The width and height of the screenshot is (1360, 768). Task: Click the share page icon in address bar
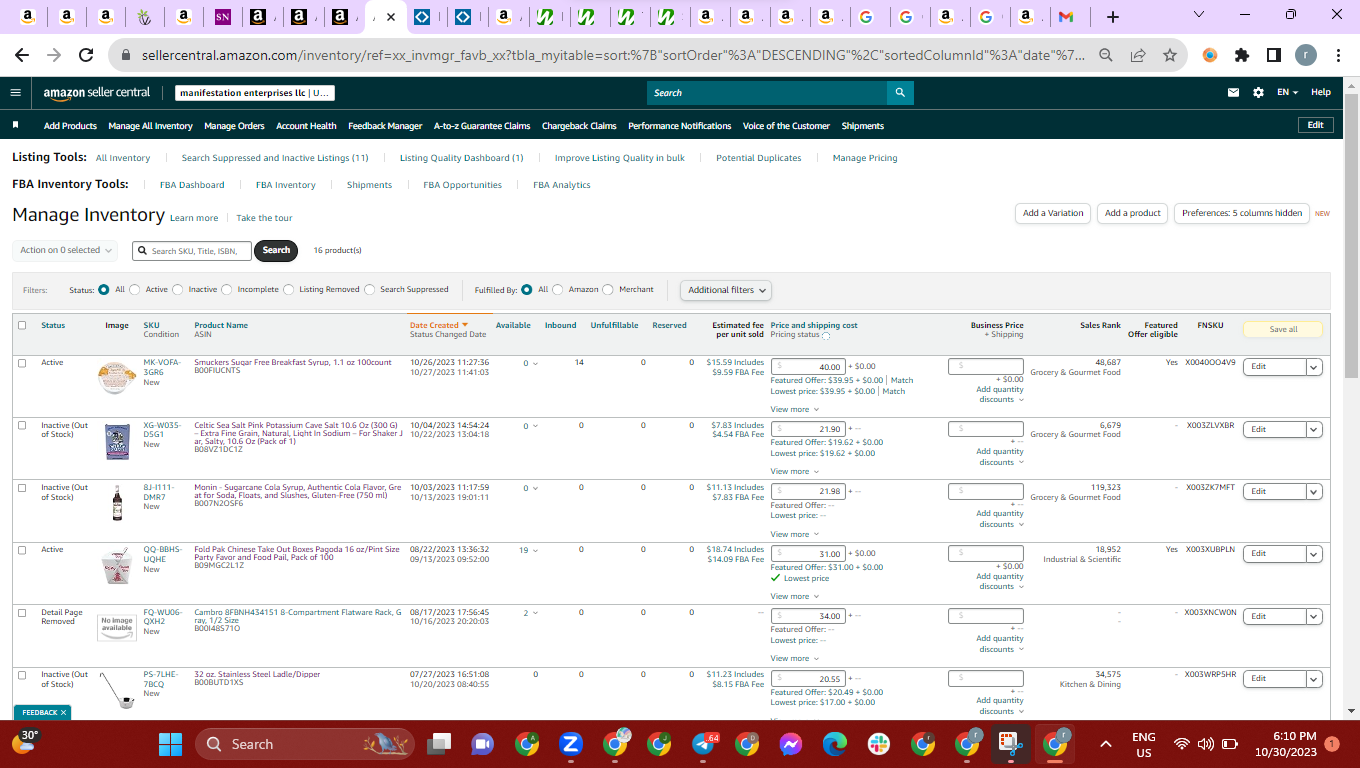1138,56
